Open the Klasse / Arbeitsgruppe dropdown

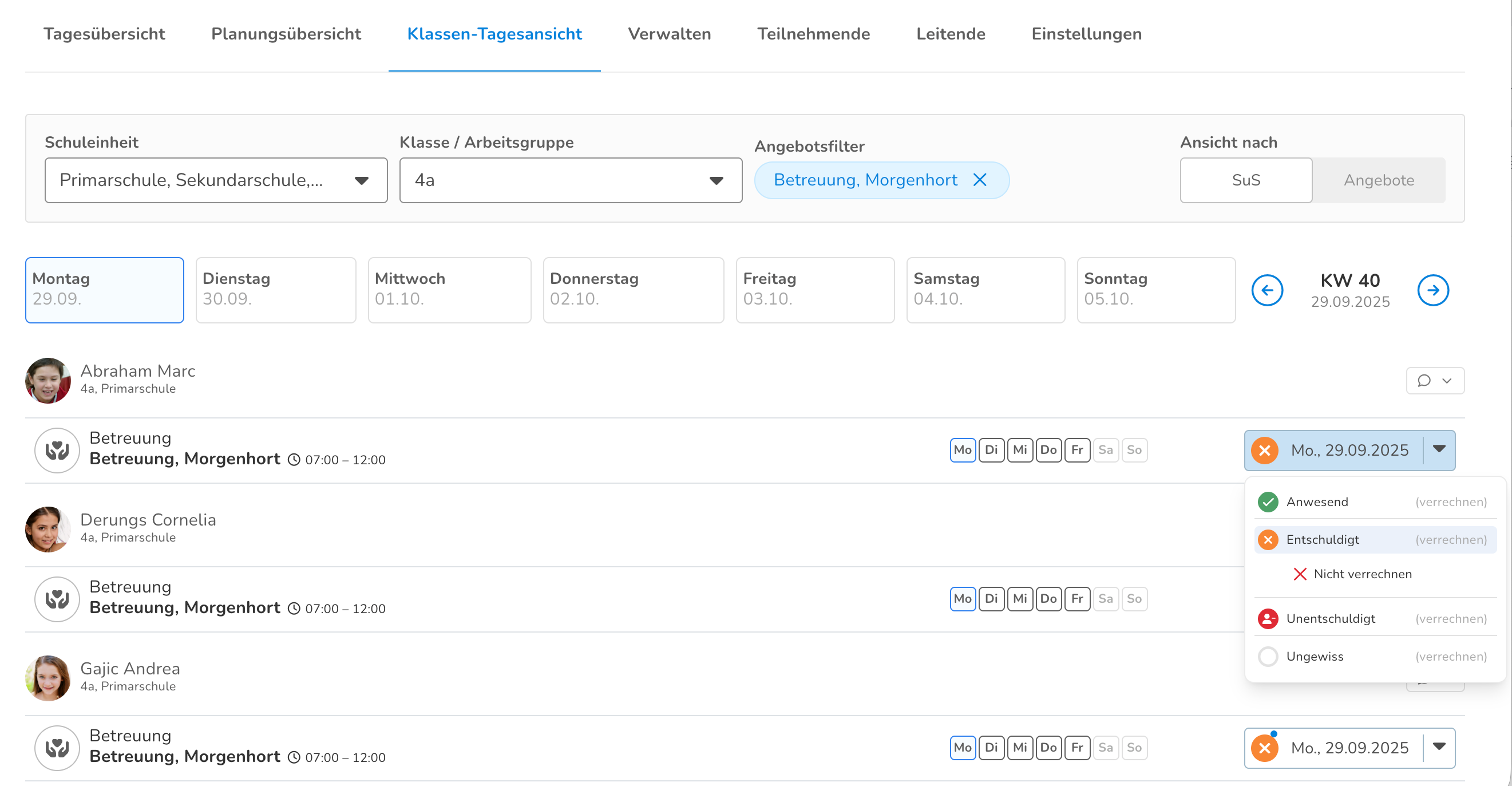[x=570, y=180]
